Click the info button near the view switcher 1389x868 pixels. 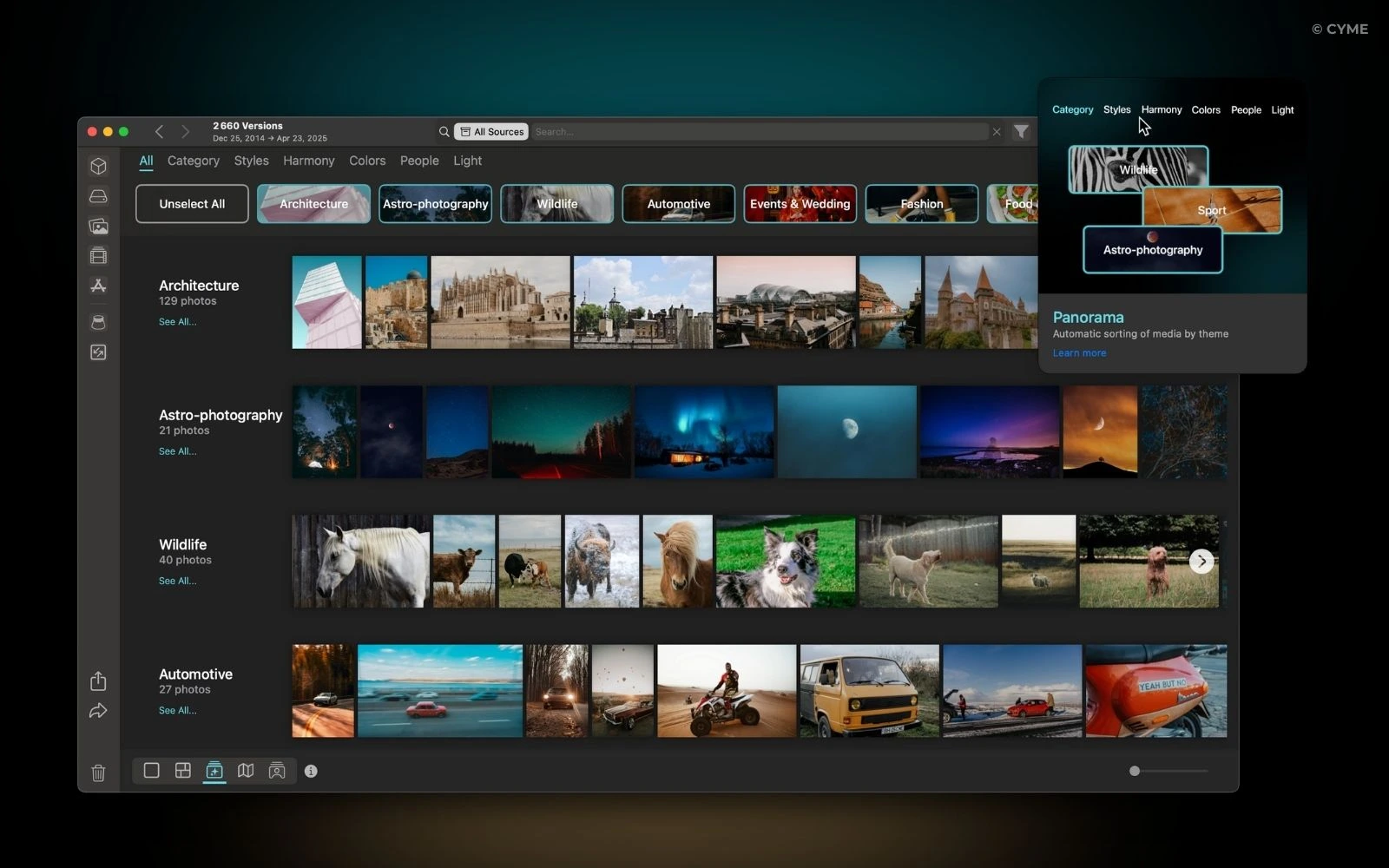click(311, 771)
